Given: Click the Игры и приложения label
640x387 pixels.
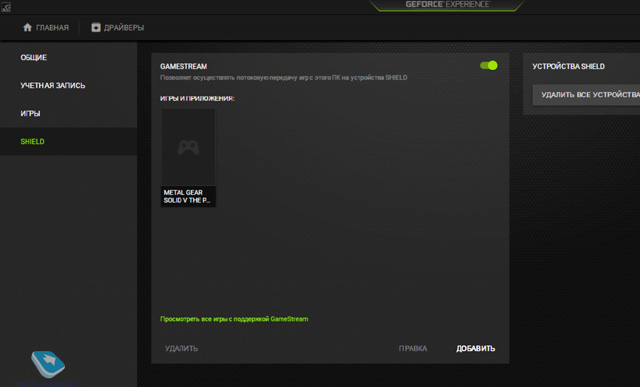Looking at the screenshot, I should click(x=197, y=98).
